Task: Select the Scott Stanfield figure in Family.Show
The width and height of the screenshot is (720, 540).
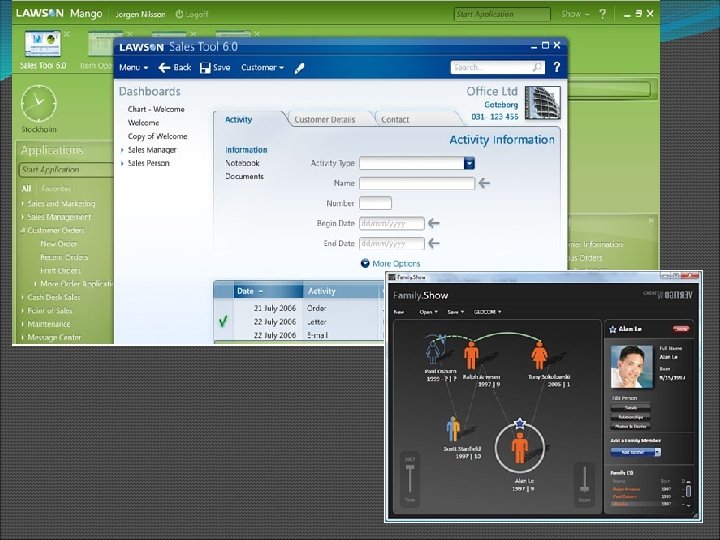Action: 453,429
